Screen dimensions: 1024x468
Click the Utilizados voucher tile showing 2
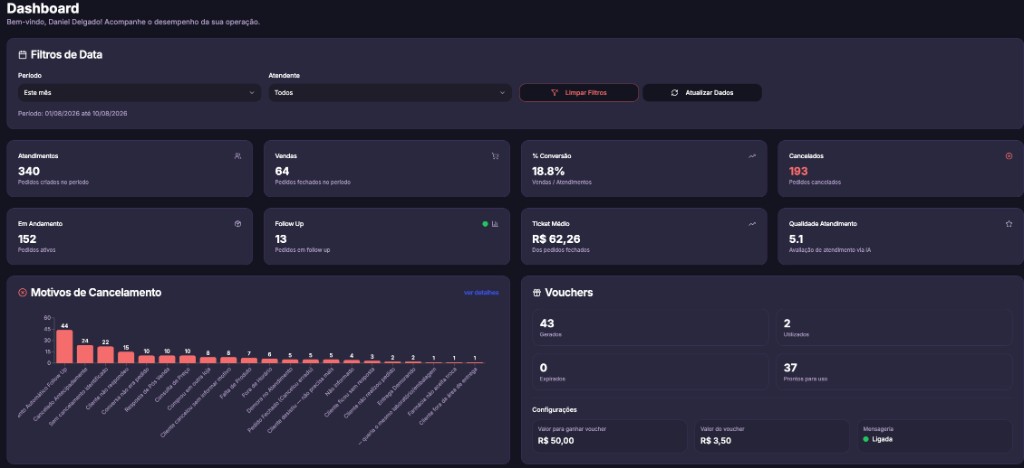pos(894,327)
